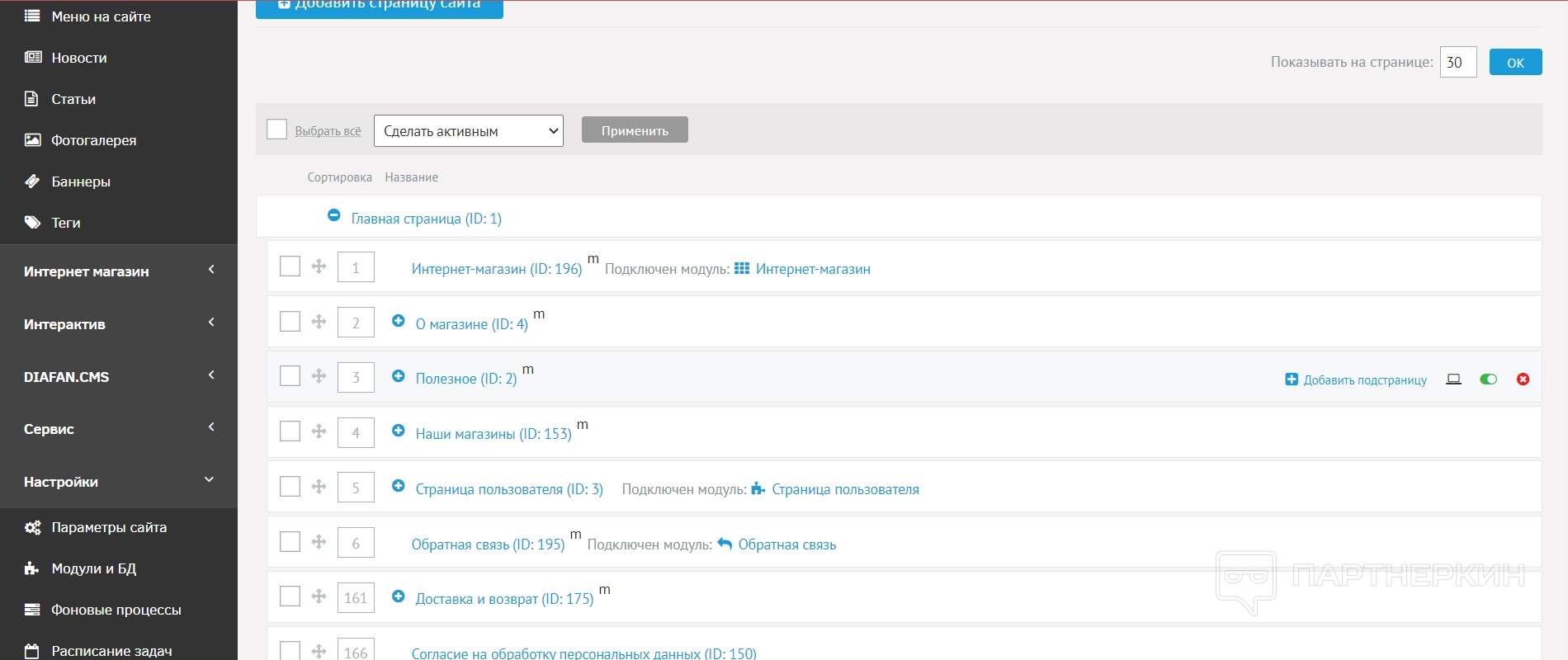1568x660 pixels.
Task: Click the Параметры сайта gears icon
Action: click(33, 527)
